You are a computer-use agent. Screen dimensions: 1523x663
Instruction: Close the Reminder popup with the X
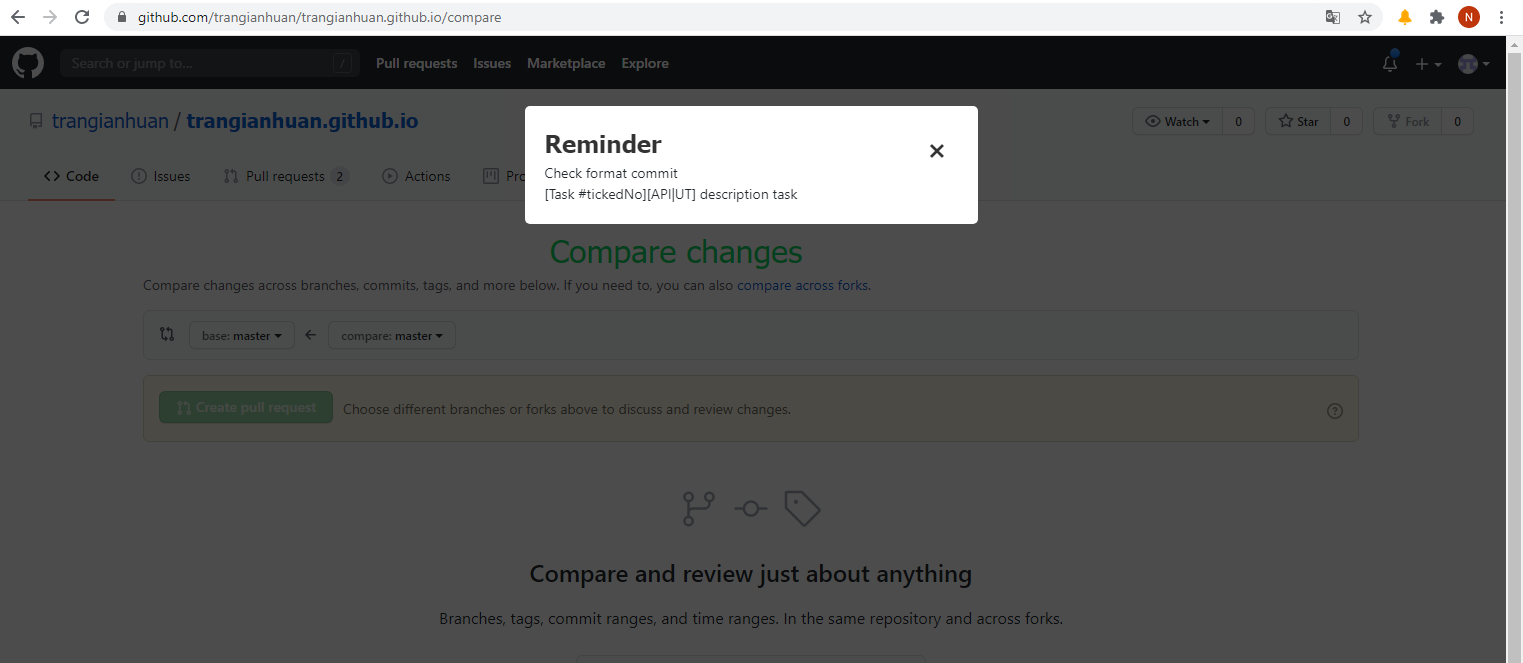point(936,151)
